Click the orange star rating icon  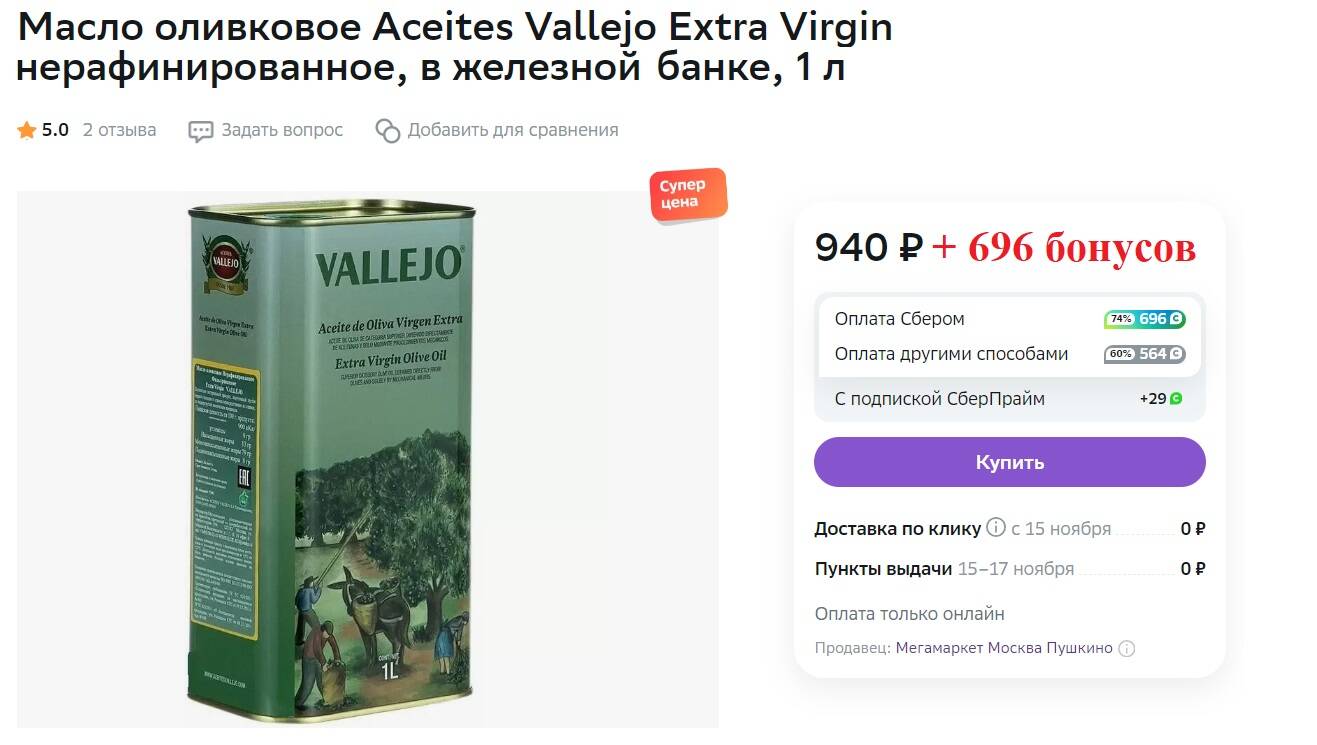tap(26, 130)
